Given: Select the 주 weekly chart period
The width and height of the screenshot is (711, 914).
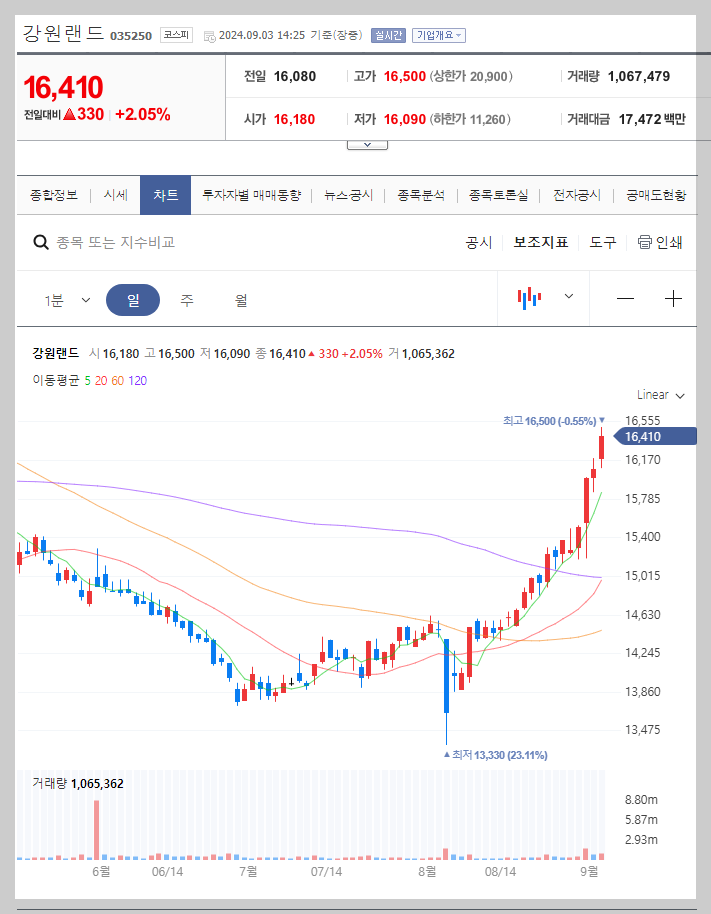Looking at the screenshot, I should pyautogui.click(x=187, y=299).
